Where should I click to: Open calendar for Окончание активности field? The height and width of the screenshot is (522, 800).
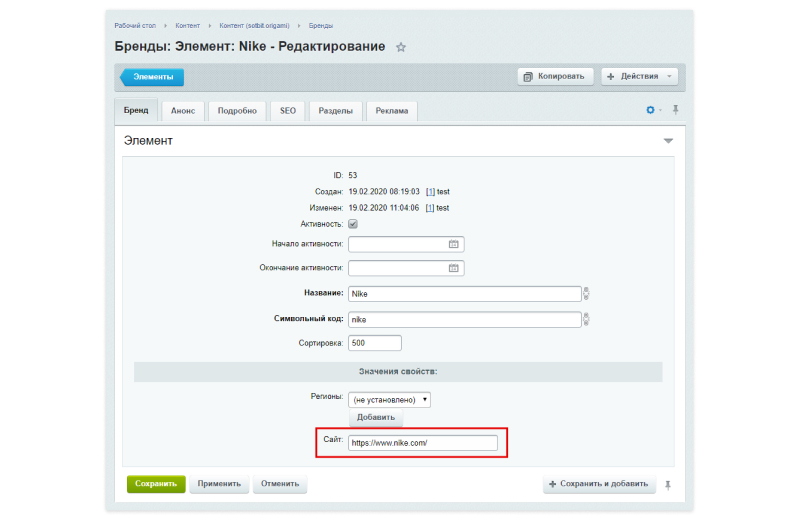(x=454, y=268)
